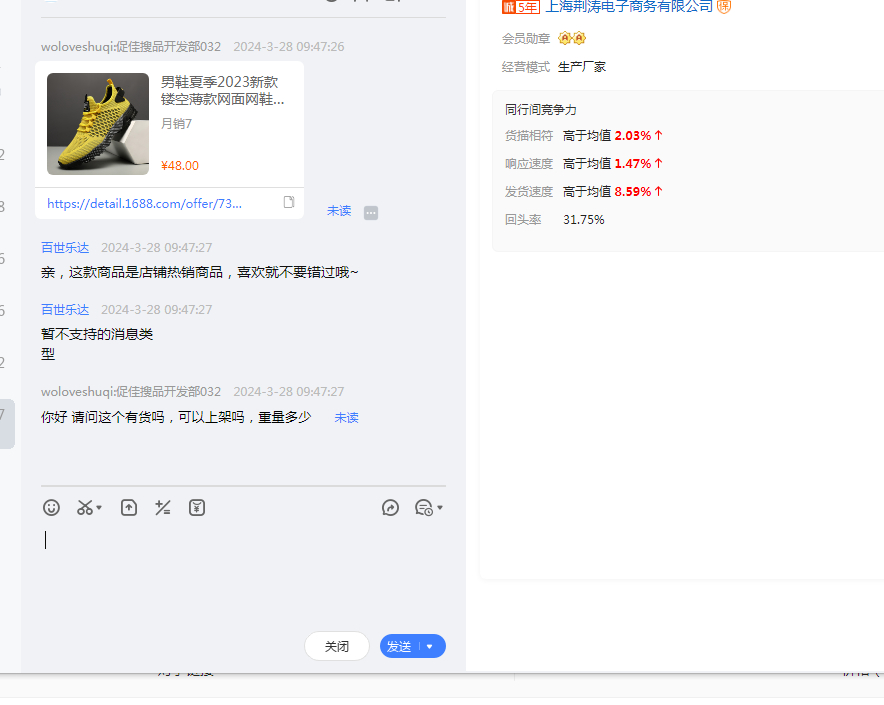Click the 关闭 close chat button
The height and width of the screenshot is (705, 884).
(x=337, y=647)
